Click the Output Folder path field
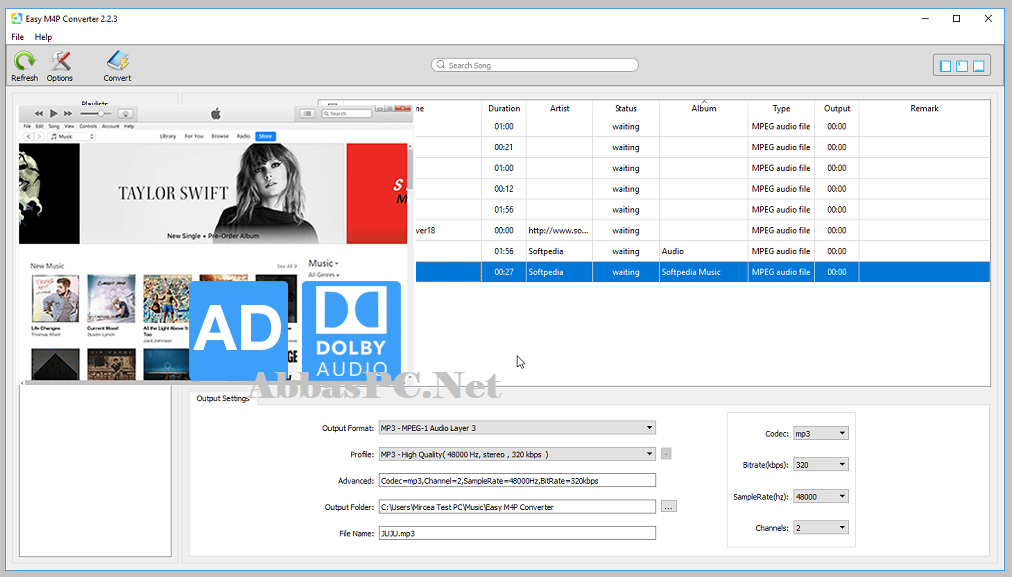The image size is (1012, 577). click(517, 507)
